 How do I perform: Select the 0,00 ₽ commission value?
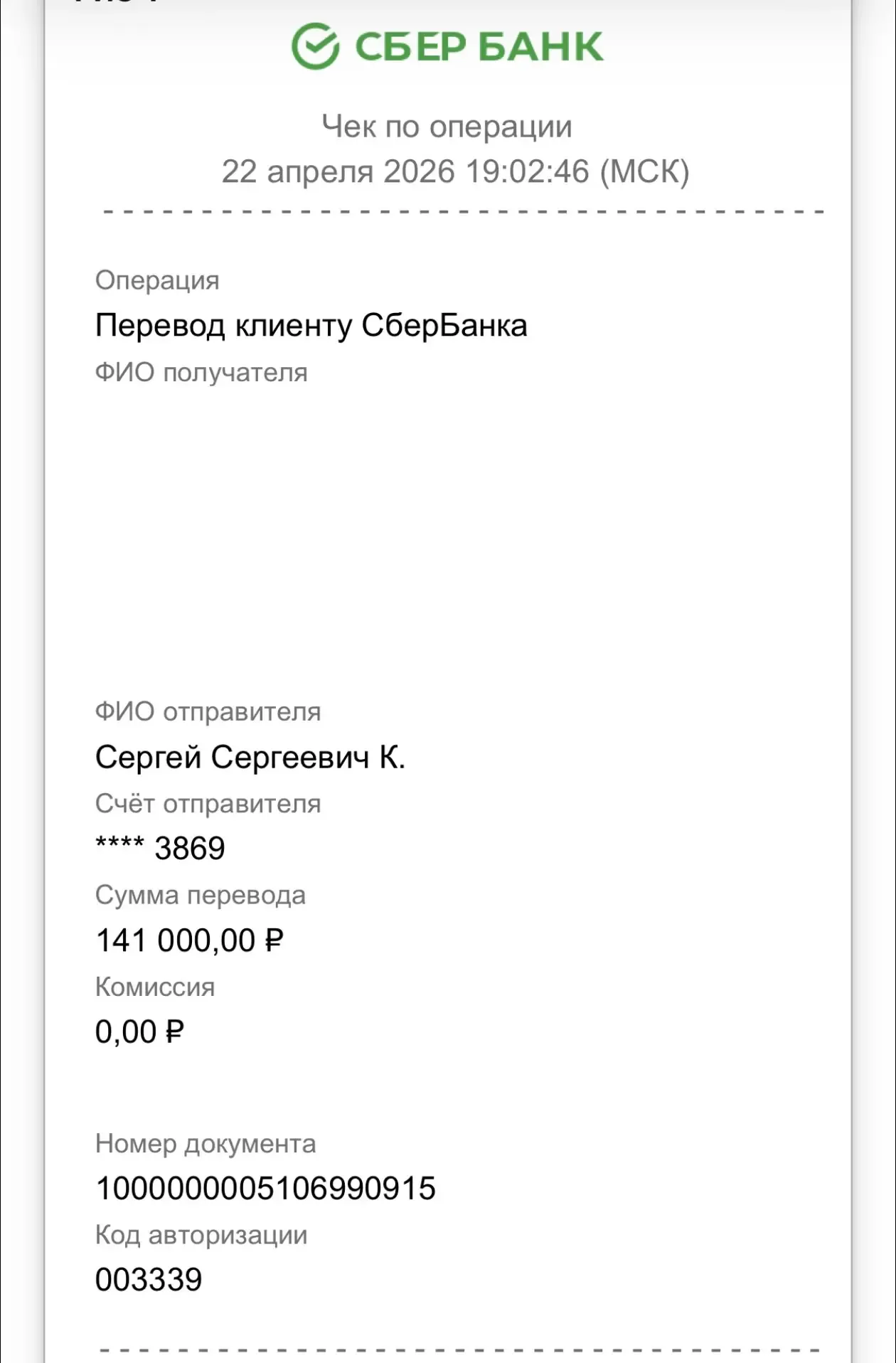pyautogui.click(x=139, y=1031)
